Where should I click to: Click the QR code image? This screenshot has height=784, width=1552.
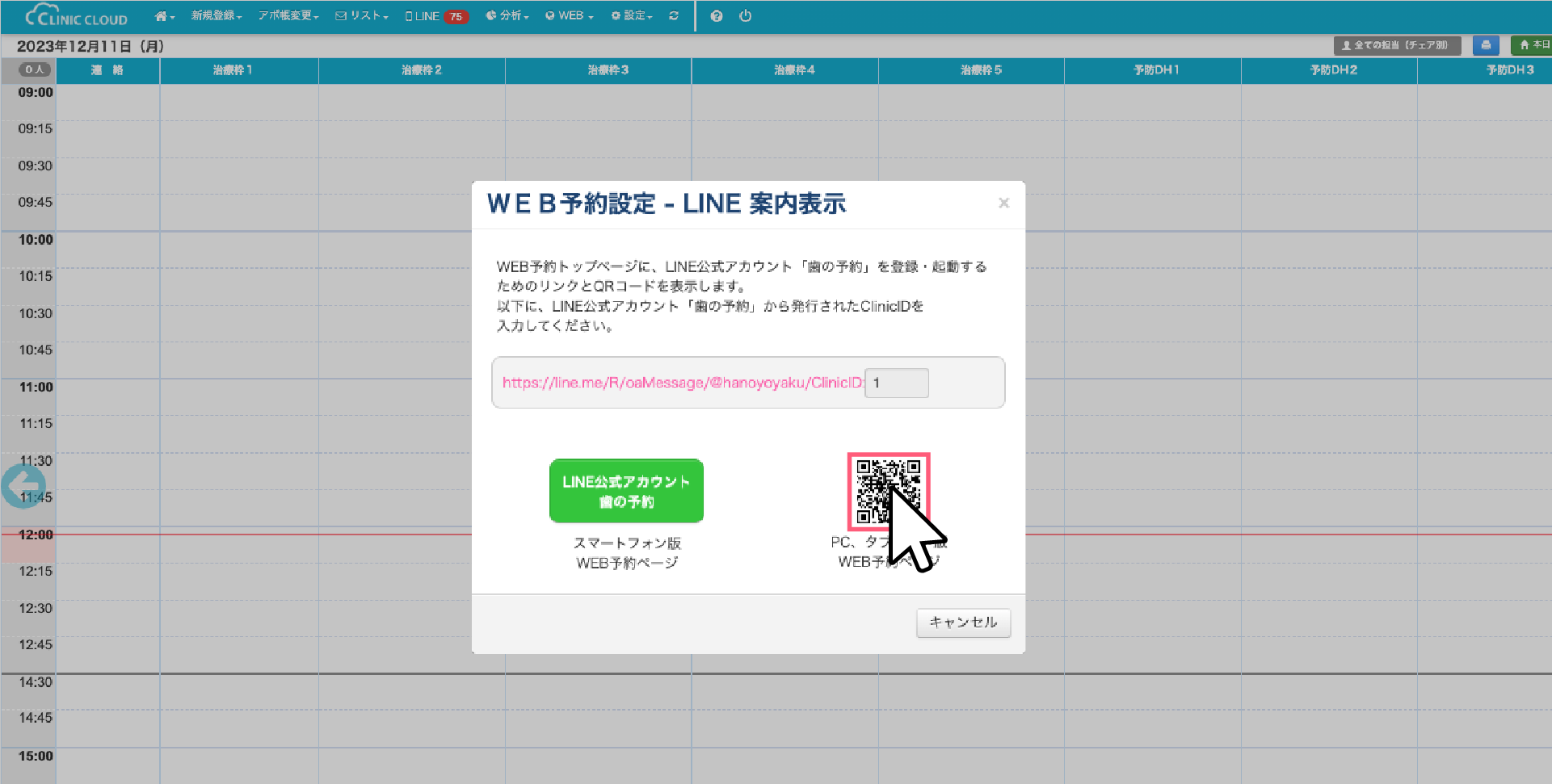888,491
